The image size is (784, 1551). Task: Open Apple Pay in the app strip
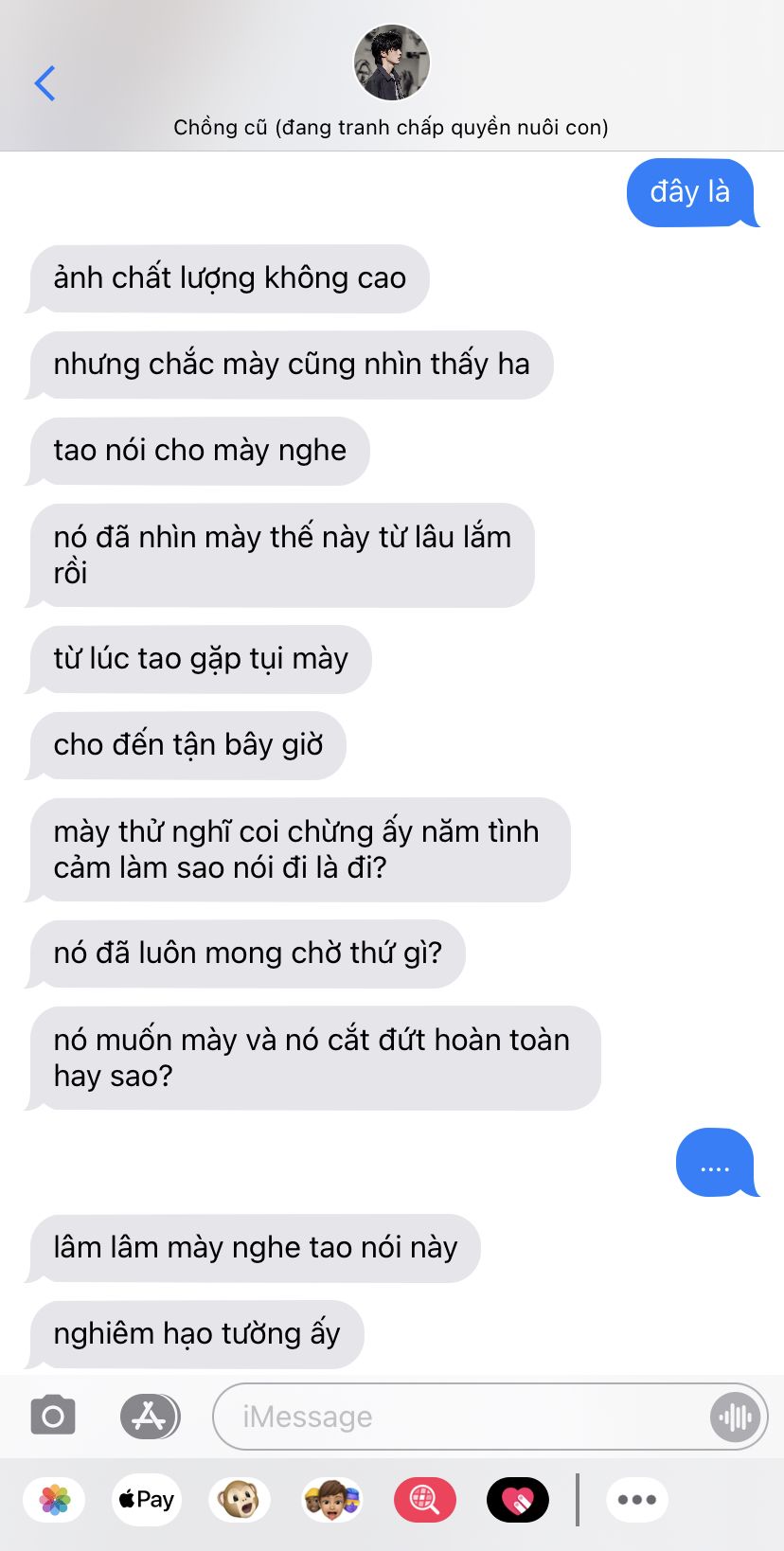point(147,1499)
